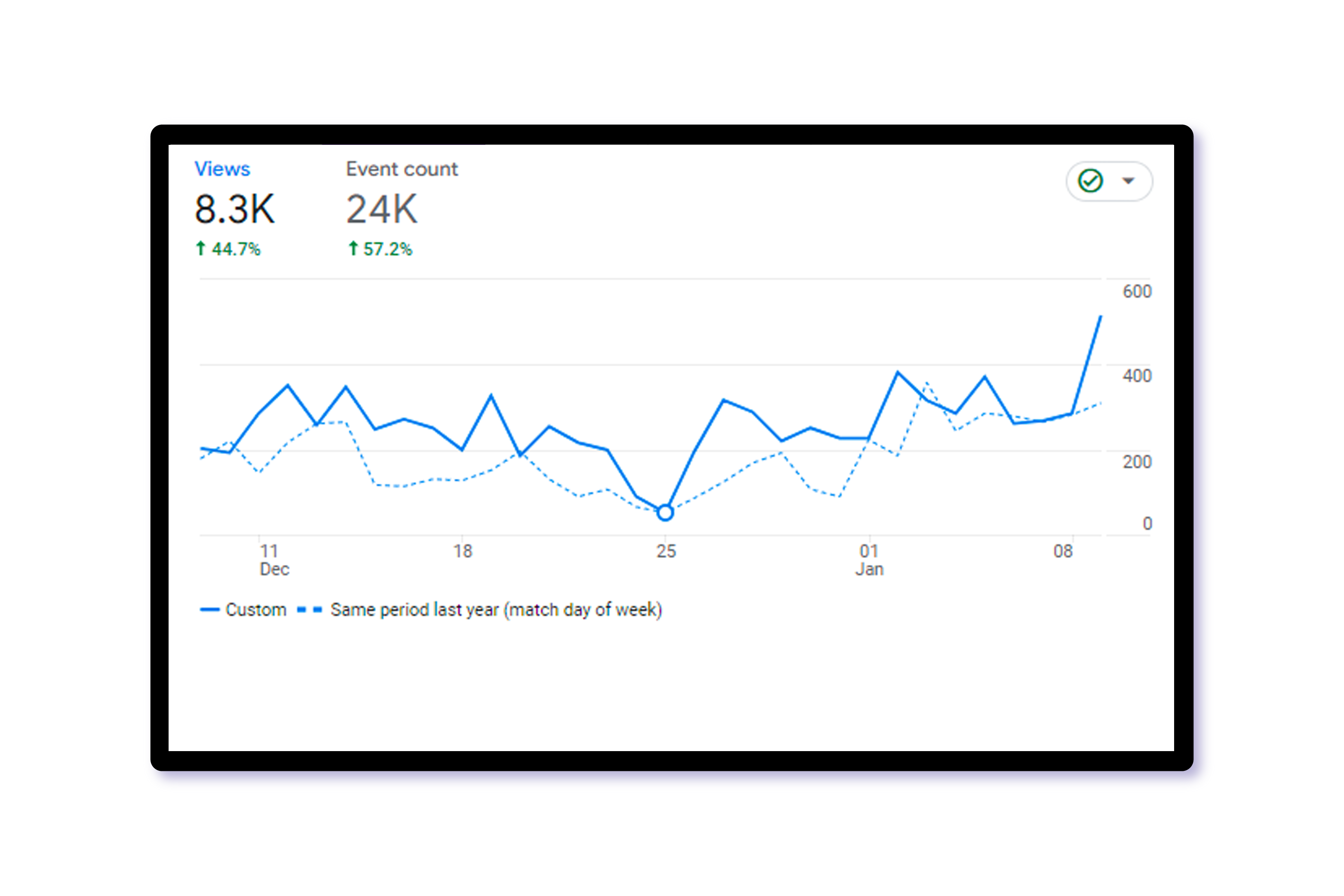Click the green up arrow under Views
Viewport: 1344px width, 896px height.
tap(201, 249)
